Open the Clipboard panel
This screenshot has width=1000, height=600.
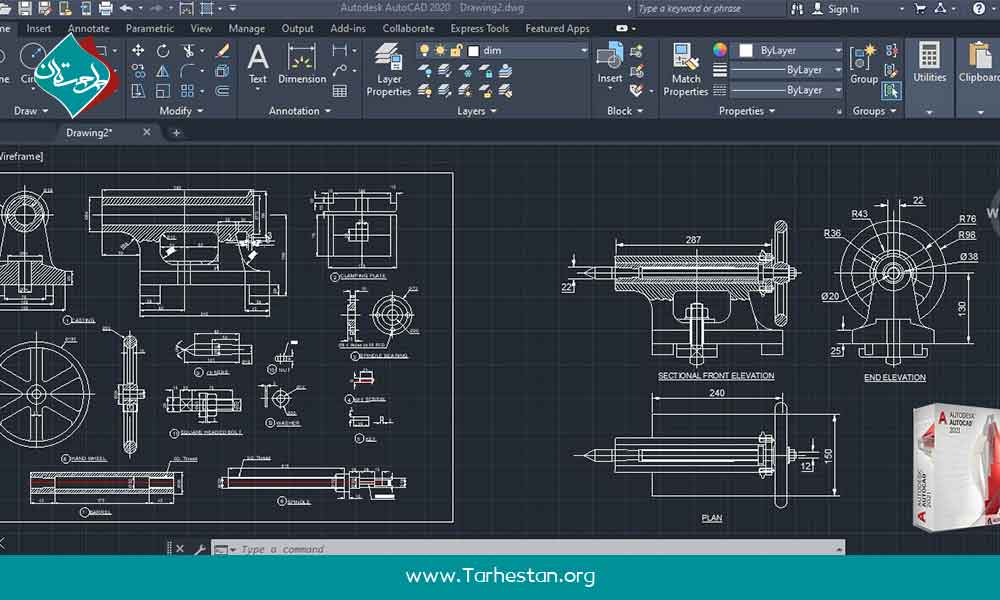[979, 62]
